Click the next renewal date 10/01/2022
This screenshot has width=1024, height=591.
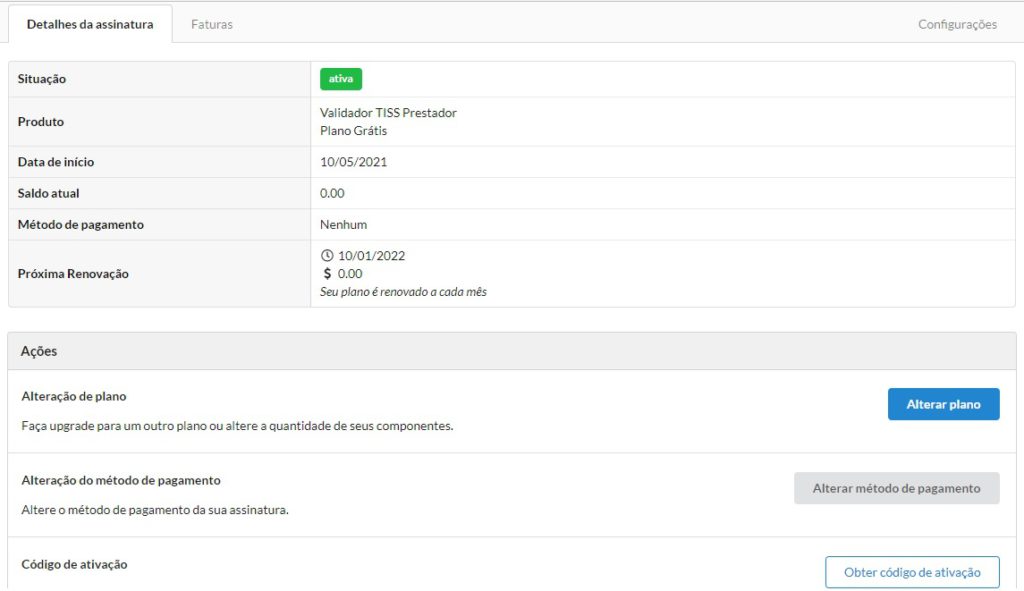pos(371,256)
